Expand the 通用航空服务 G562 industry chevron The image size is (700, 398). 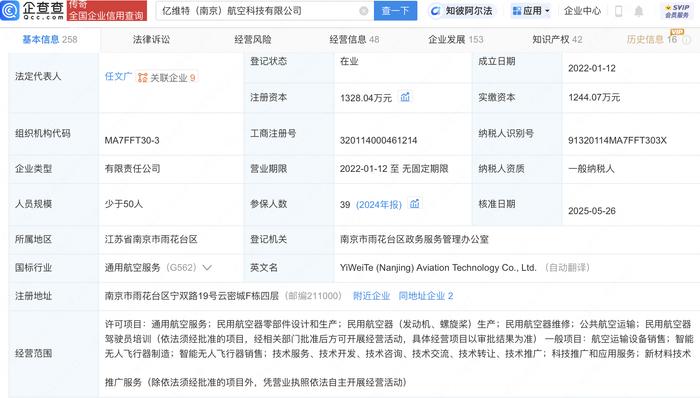coord(207,268)
